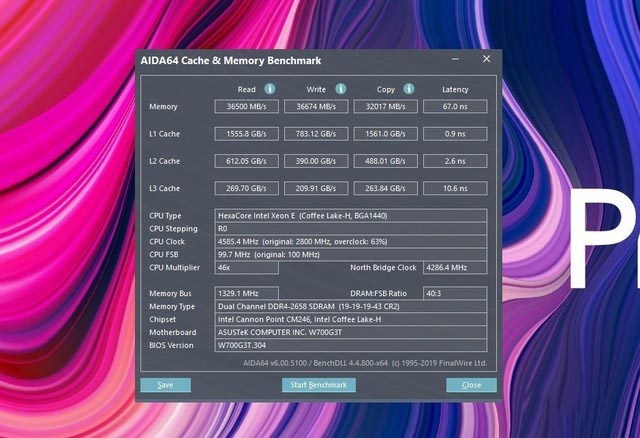The image size is (640, 438).
Task: Select L1 Cache read 1555.8 GB/s
Action: (x=247, y=134)
